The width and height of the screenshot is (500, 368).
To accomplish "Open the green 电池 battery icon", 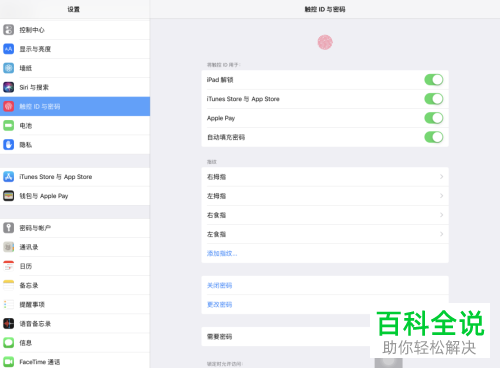I will (9, 126).
